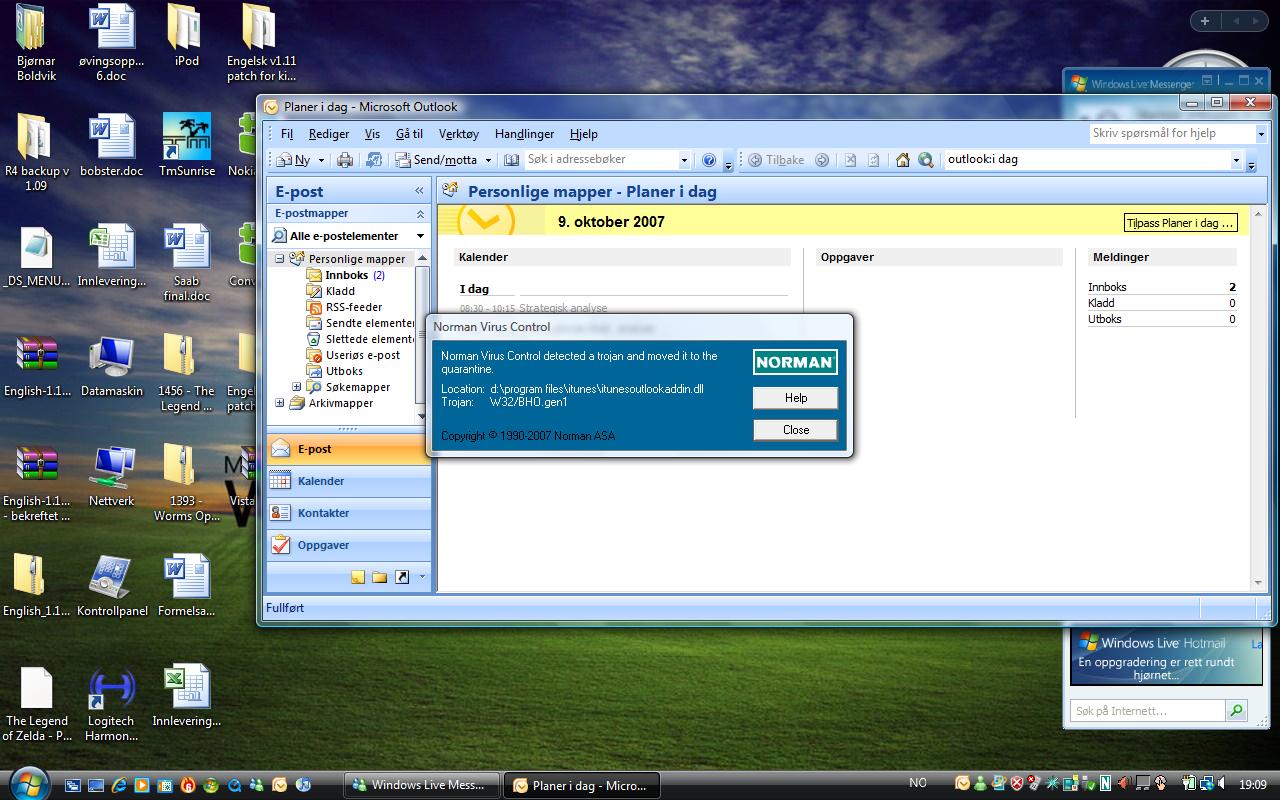Screen dimensions: 1280x800
Task: Click the Send/motta button
Action: pyautogui.click(x=437, y=160)
